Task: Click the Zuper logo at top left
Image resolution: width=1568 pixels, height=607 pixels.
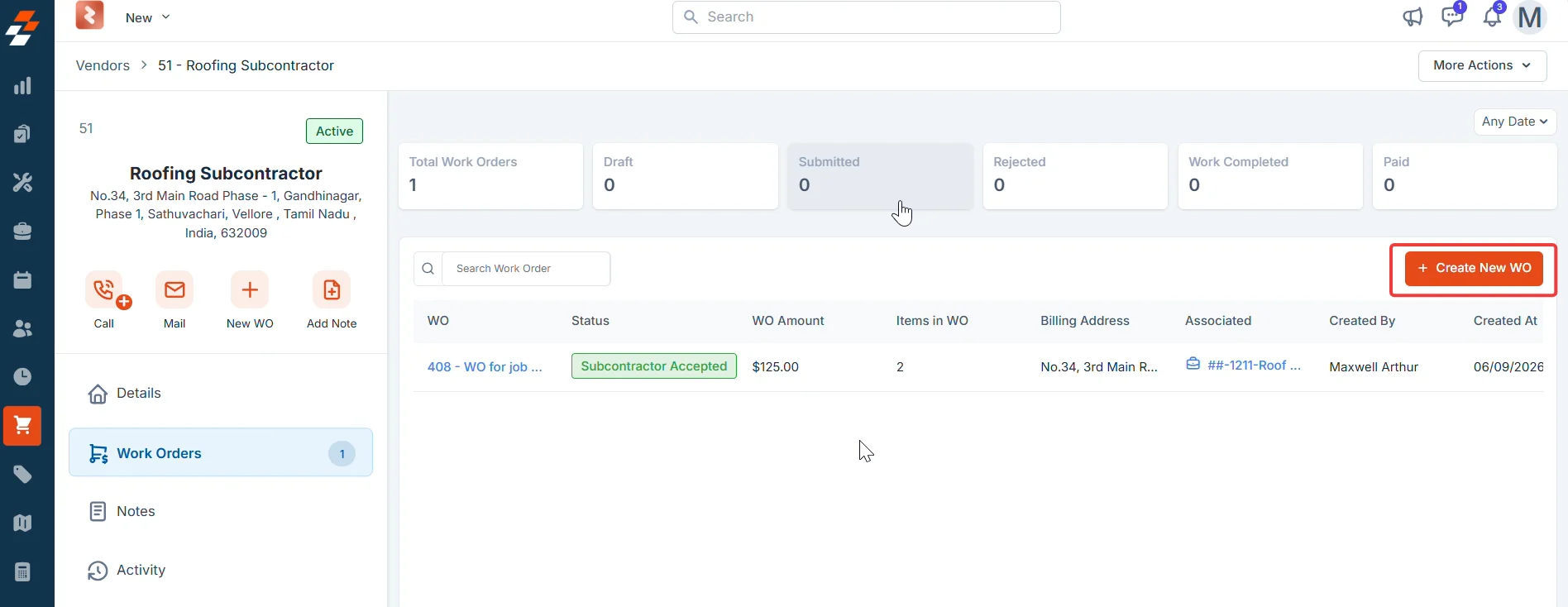Action: (22, 27)
